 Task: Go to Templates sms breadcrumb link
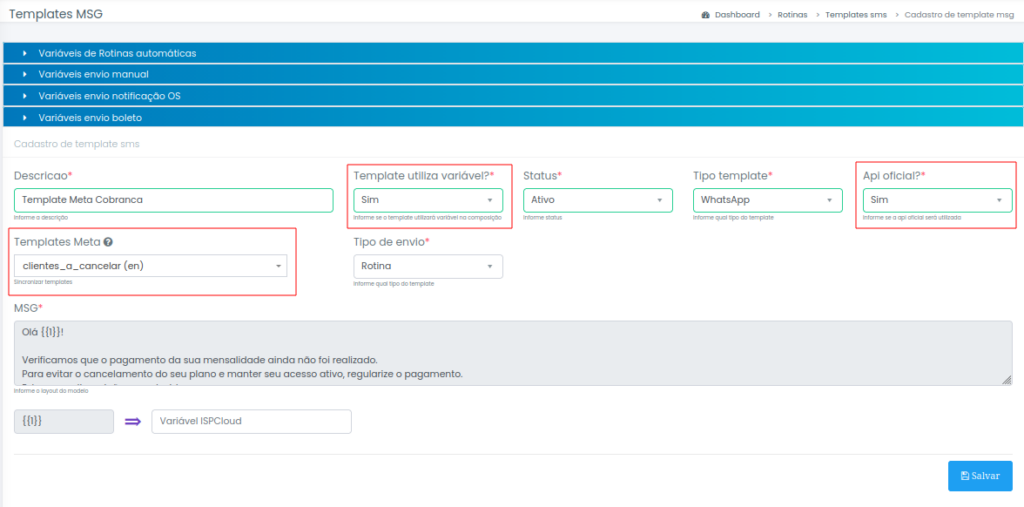tap(855, 15)
